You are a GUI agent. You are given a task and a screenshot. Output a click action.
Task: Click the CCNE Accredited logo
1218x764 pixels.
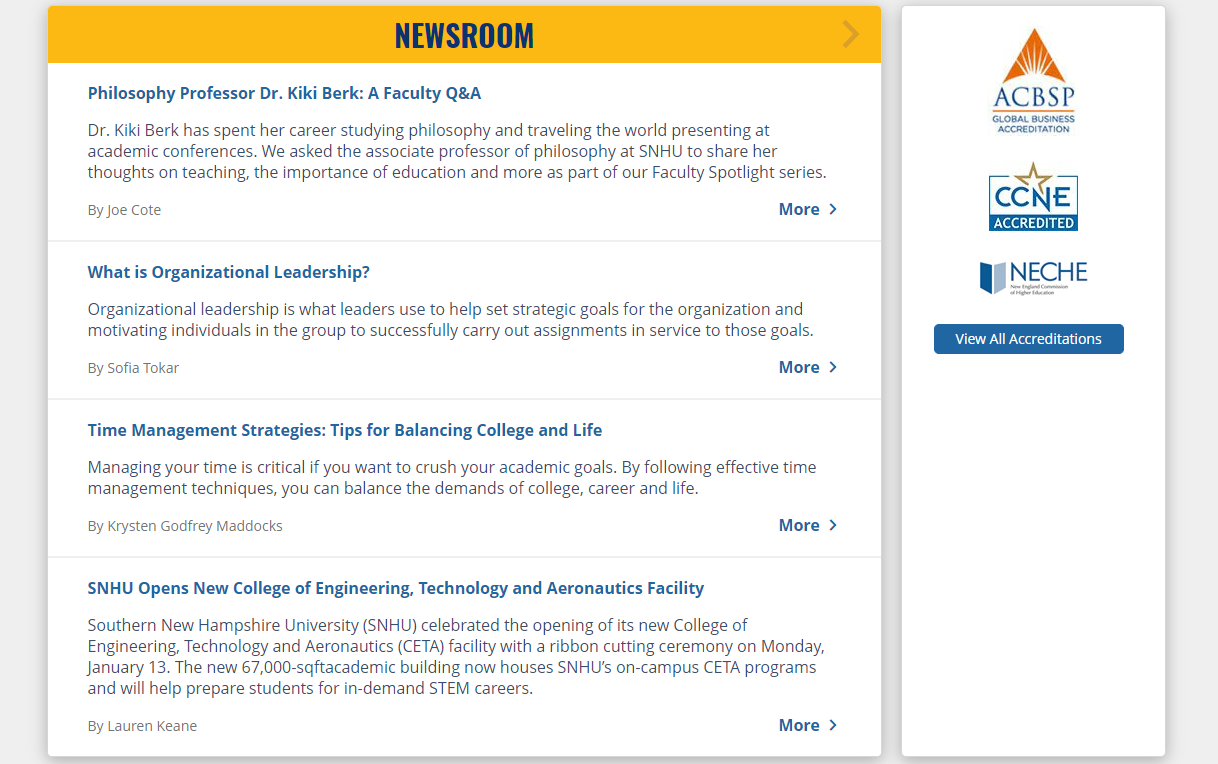[1033, 197]
